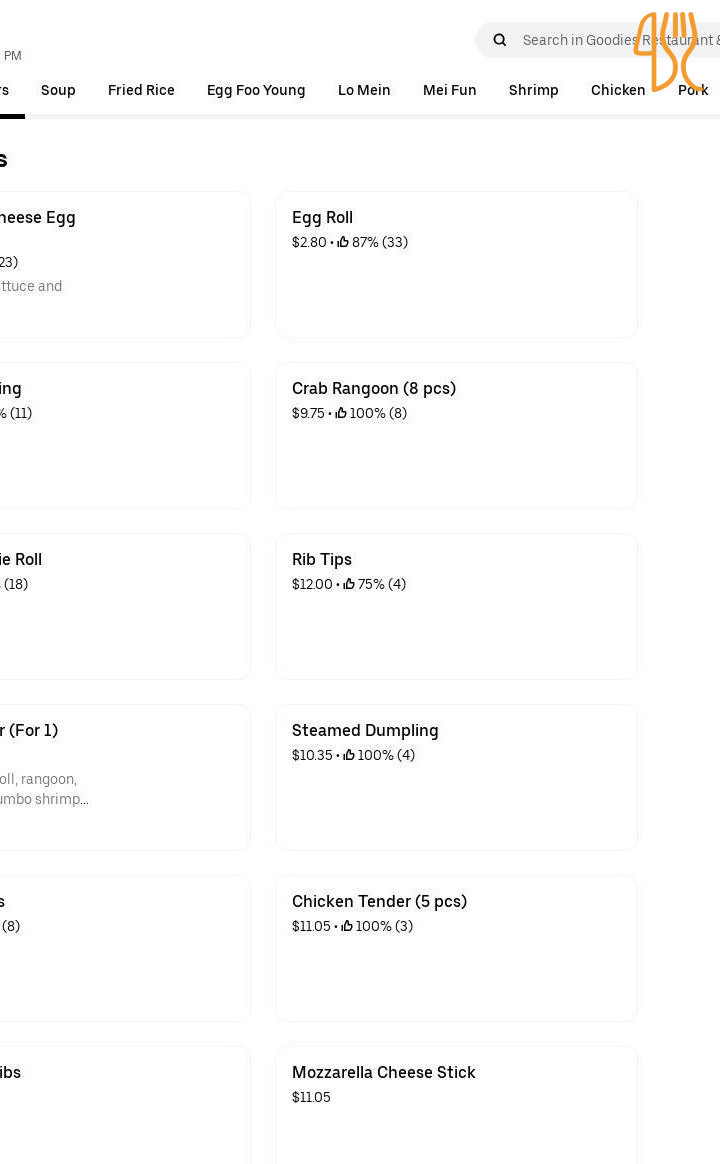720x1164 pixels.
Task: Click the thumbs-up icon on Rib Tips
Action: 349,584
